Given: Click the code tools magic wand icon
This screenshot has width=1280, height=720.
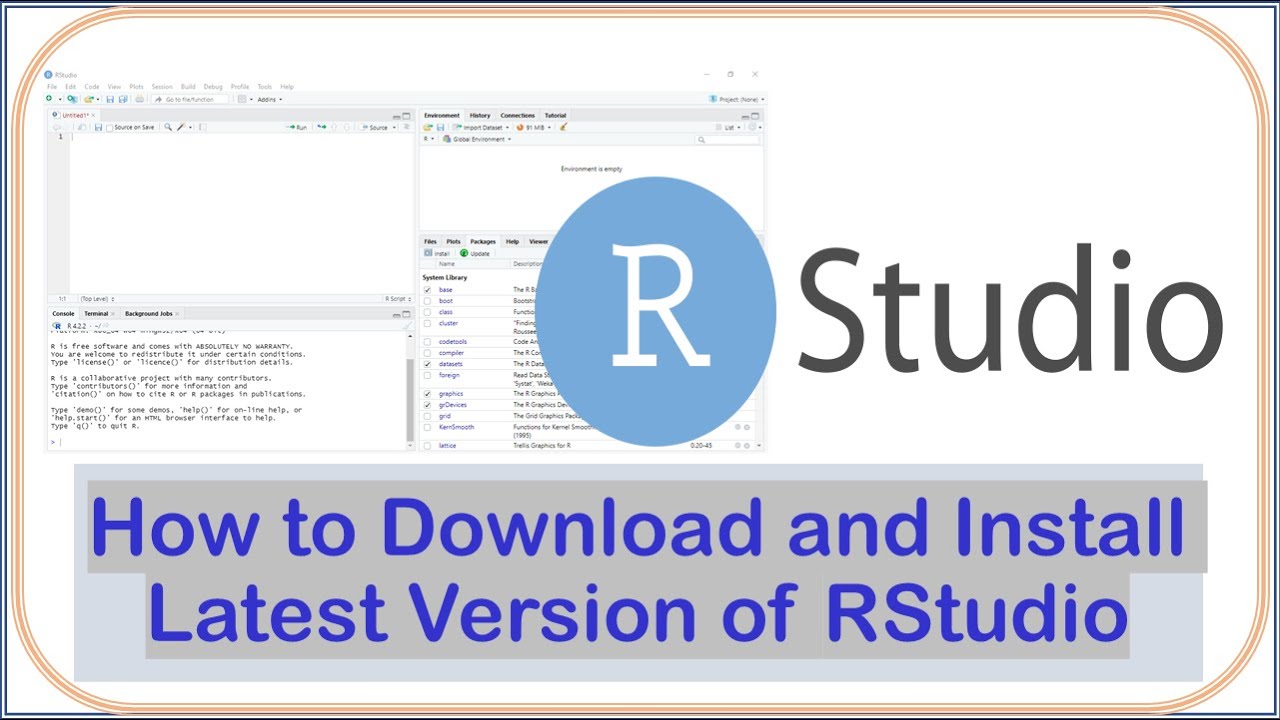Looking at the screenshot, I should coord(181,127).
